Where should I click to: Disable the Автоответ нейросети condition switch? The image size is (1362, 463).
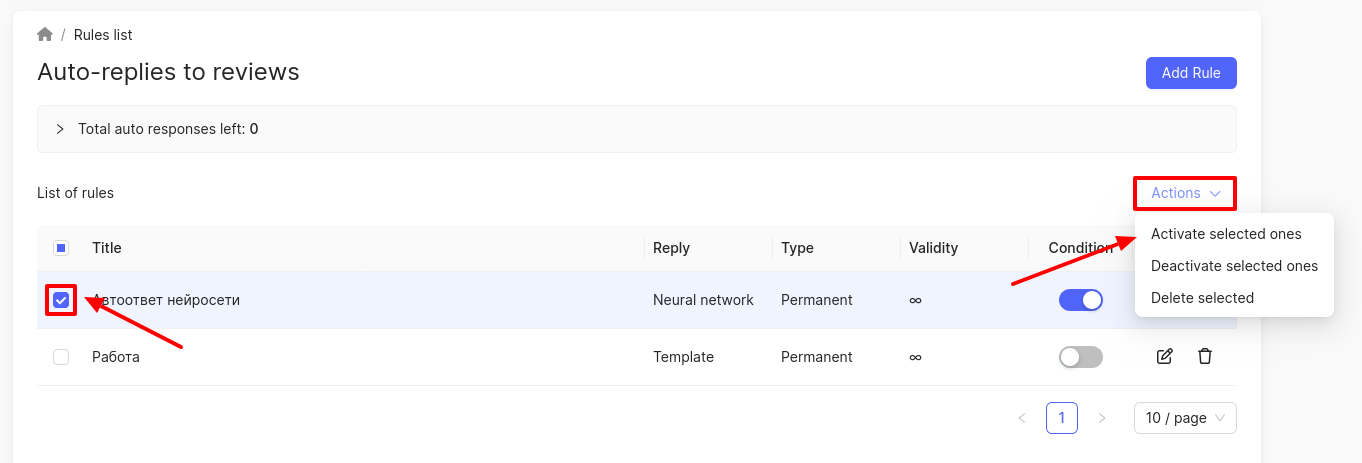(1080, 300)
